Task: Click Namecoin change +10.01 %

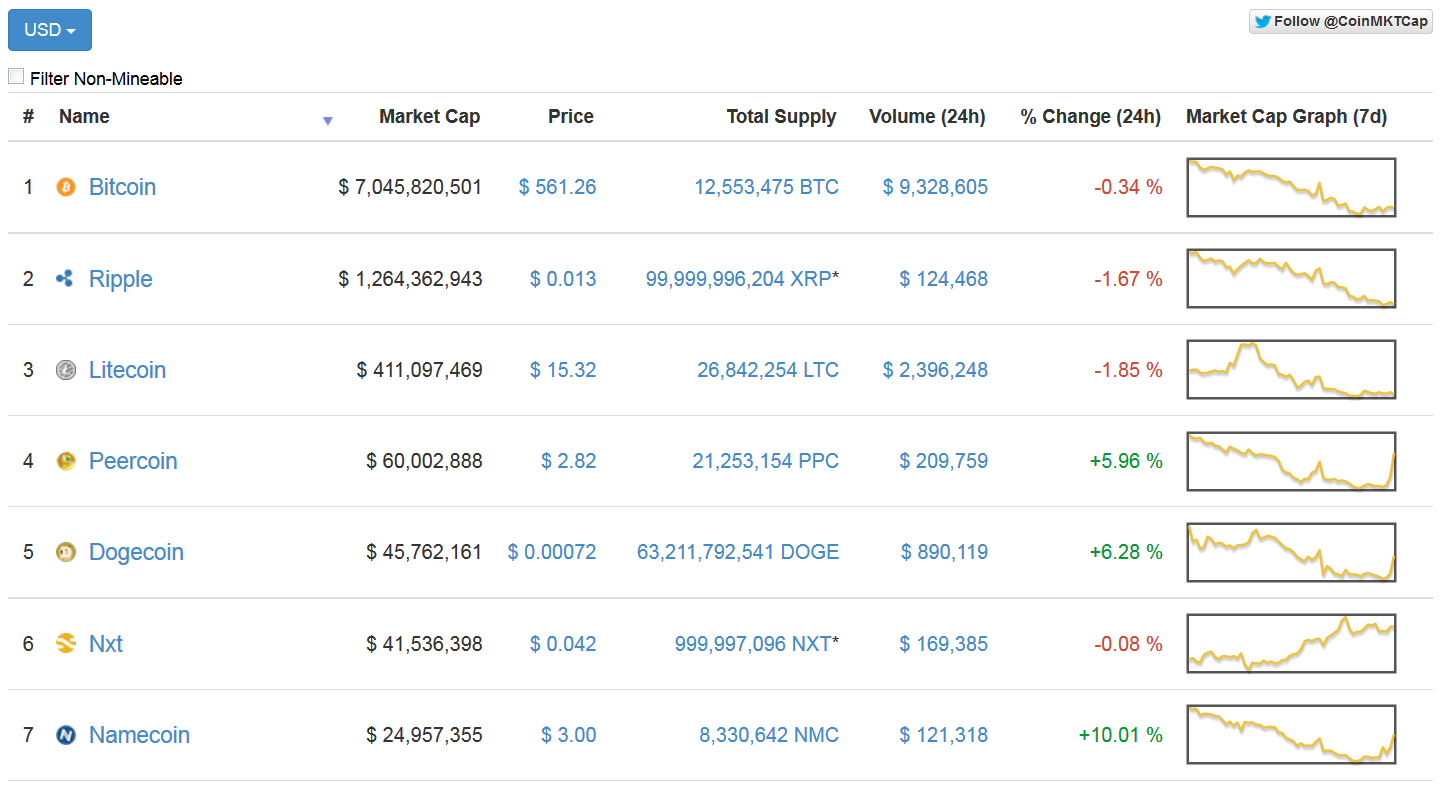Action: point(1120,735)
